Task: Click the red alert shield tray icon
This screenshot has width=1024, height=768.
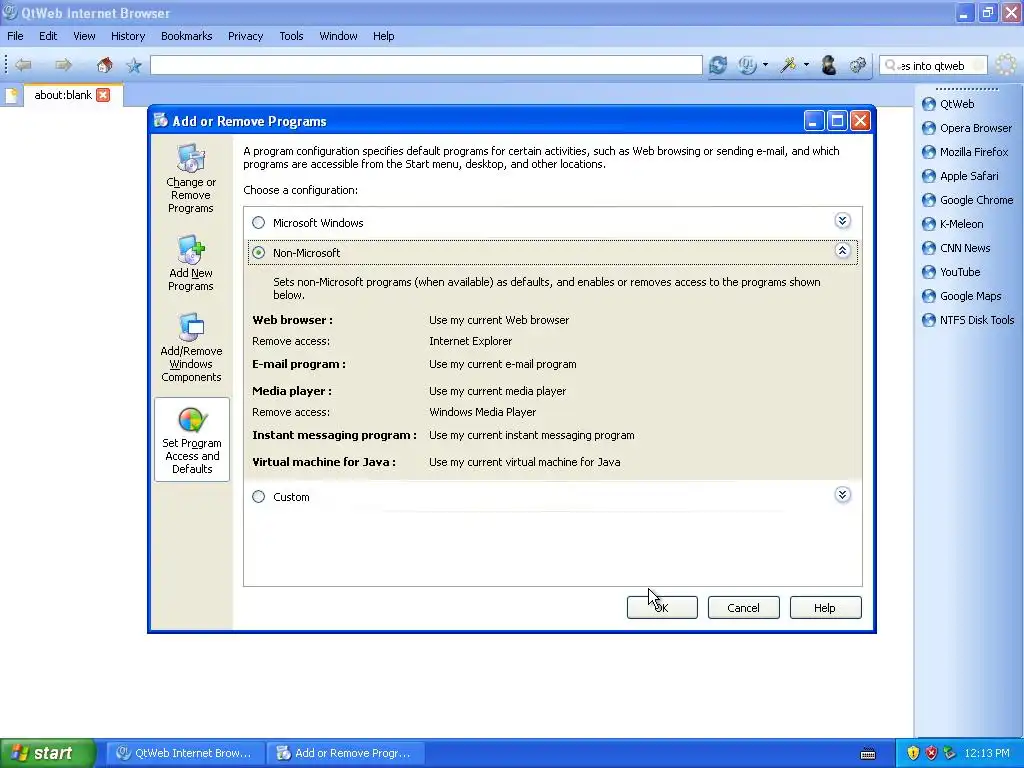Action: click(931, 753)
